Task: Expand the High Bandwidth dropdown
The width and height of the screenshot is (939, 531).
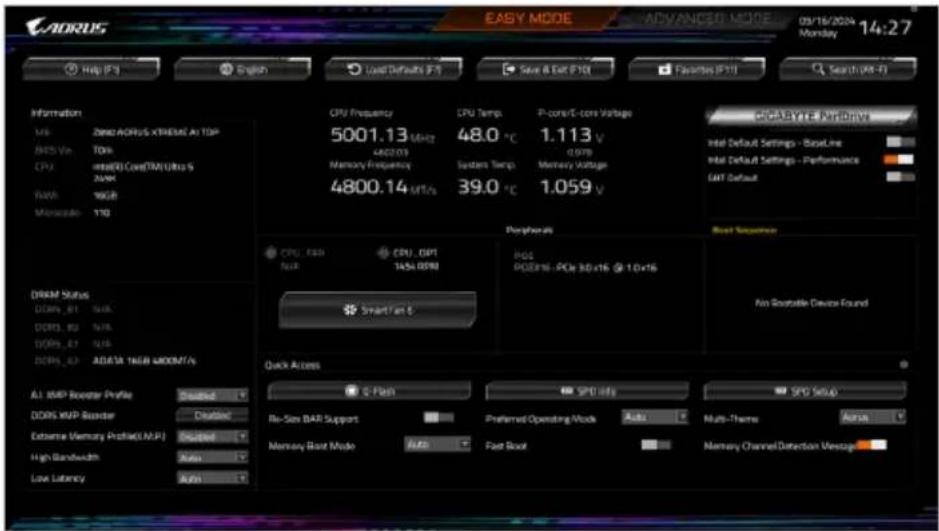Action: (x=212, y=458)
